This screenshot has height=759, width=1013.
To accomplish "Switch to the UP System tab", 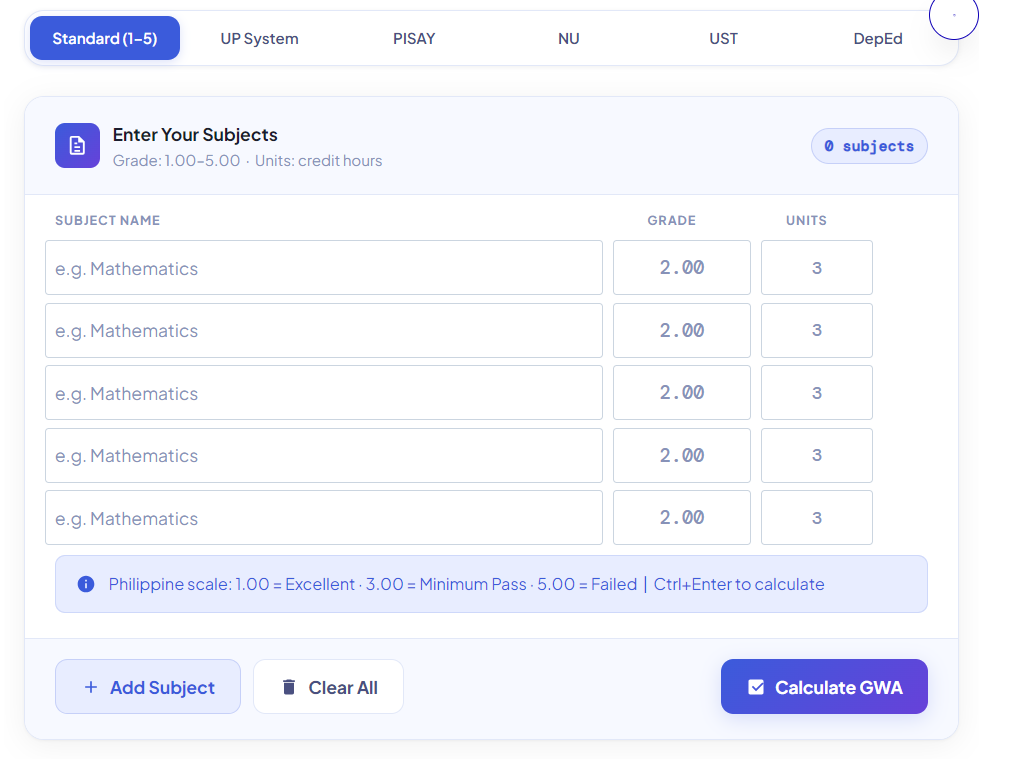I will tap(258, 38).
